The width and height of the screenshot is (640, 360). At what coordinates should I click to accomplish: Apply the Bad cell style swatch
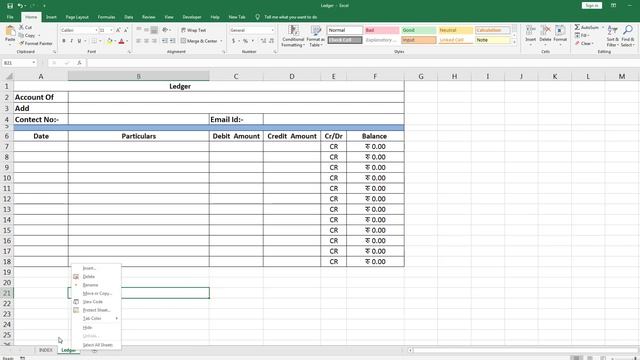point(382,30)
